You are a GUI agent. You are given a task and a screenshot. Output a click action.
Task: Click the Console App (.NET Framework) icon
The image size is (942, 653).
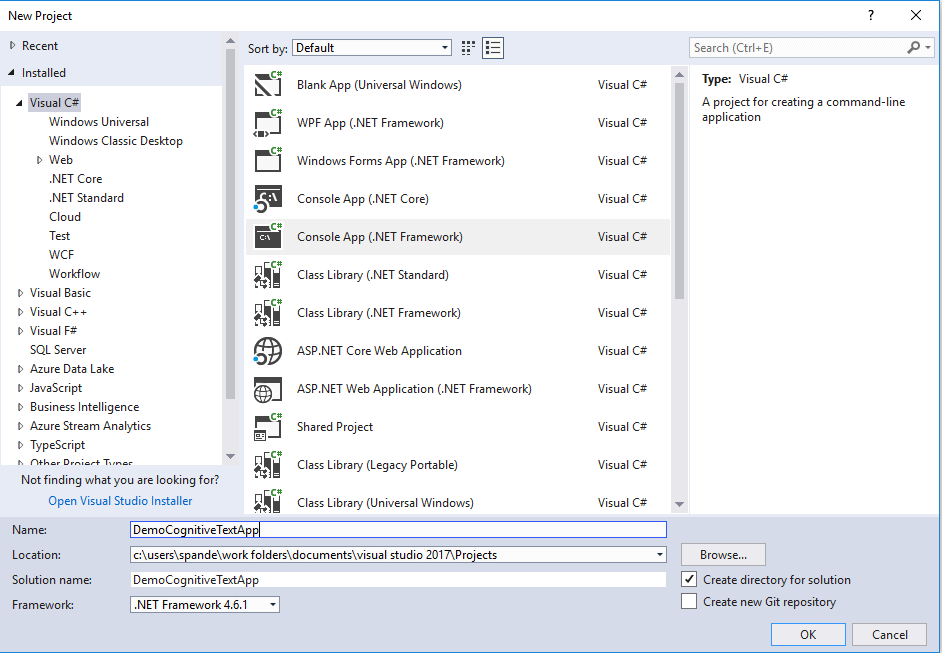[268, 237]
